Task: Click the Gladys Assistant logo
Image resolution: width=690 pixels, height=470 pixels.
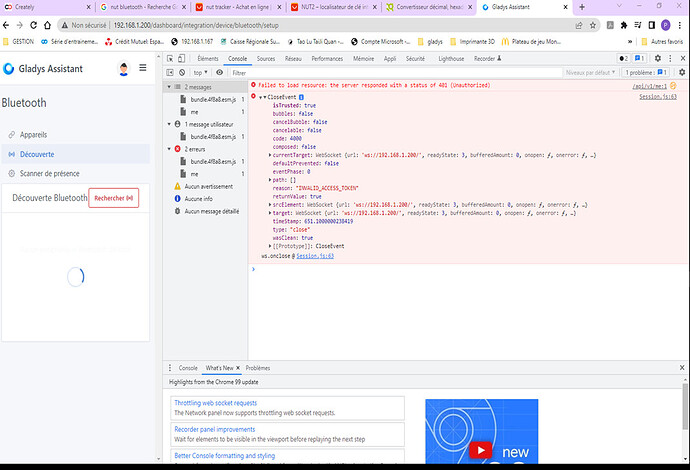Action: pyautogui.click(x=8, y=69)
